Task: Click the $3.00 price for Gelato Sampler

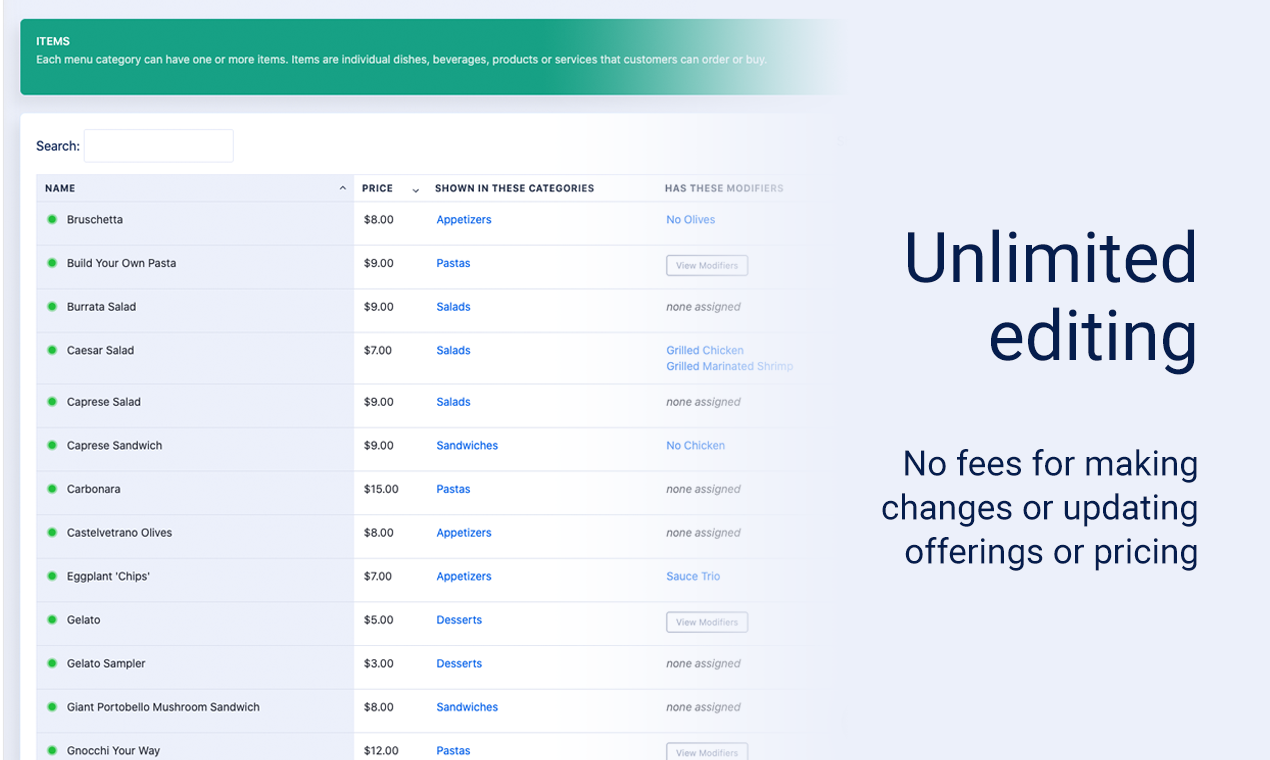Action: [379, 663]
